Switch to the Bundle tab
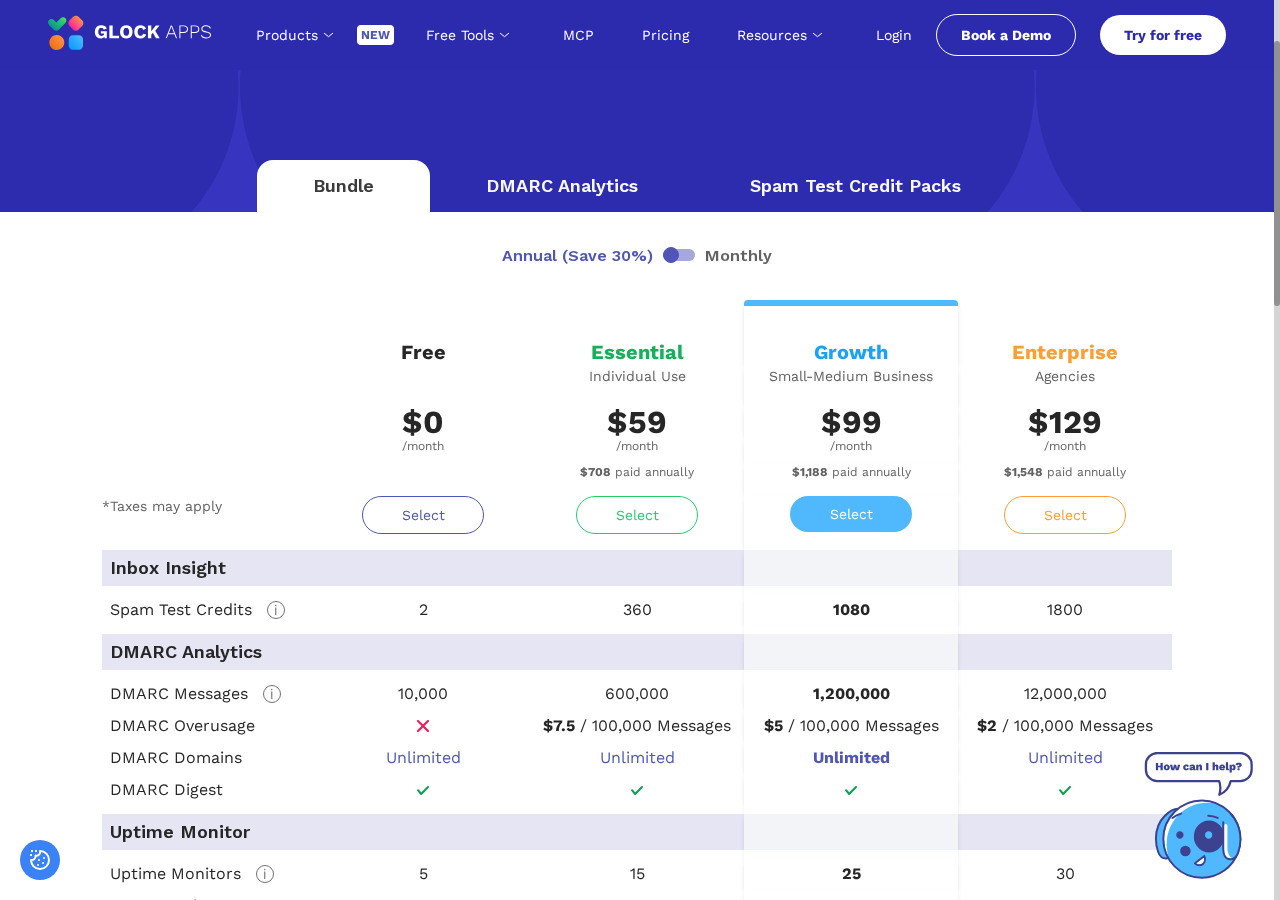 click(x=343, y=186)
